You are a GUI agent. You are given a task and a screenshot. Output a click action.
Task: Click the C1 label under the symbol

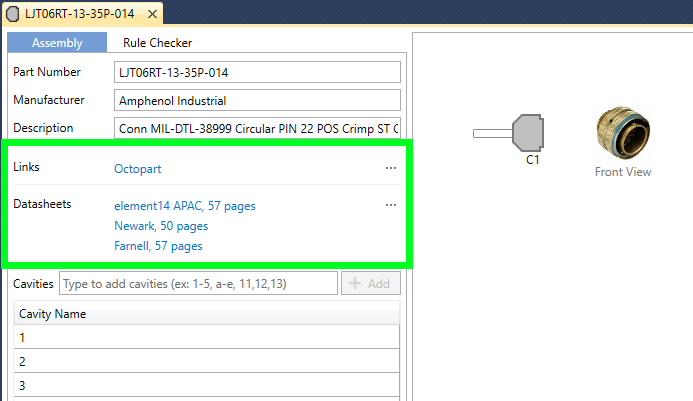tap(533, 160)
